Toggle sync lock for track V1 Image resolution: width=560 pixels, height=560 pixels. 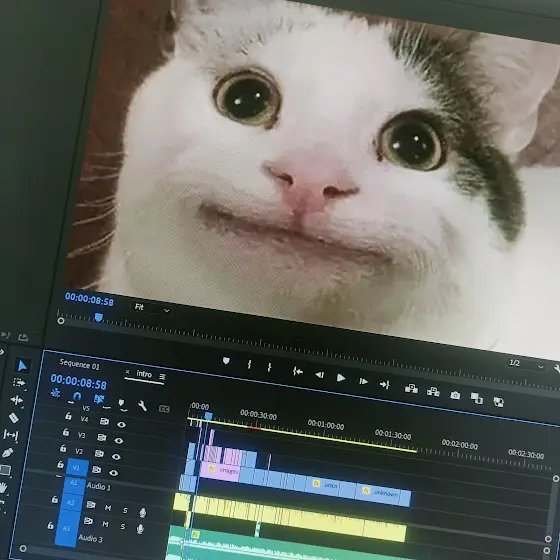tap(96, 470)
